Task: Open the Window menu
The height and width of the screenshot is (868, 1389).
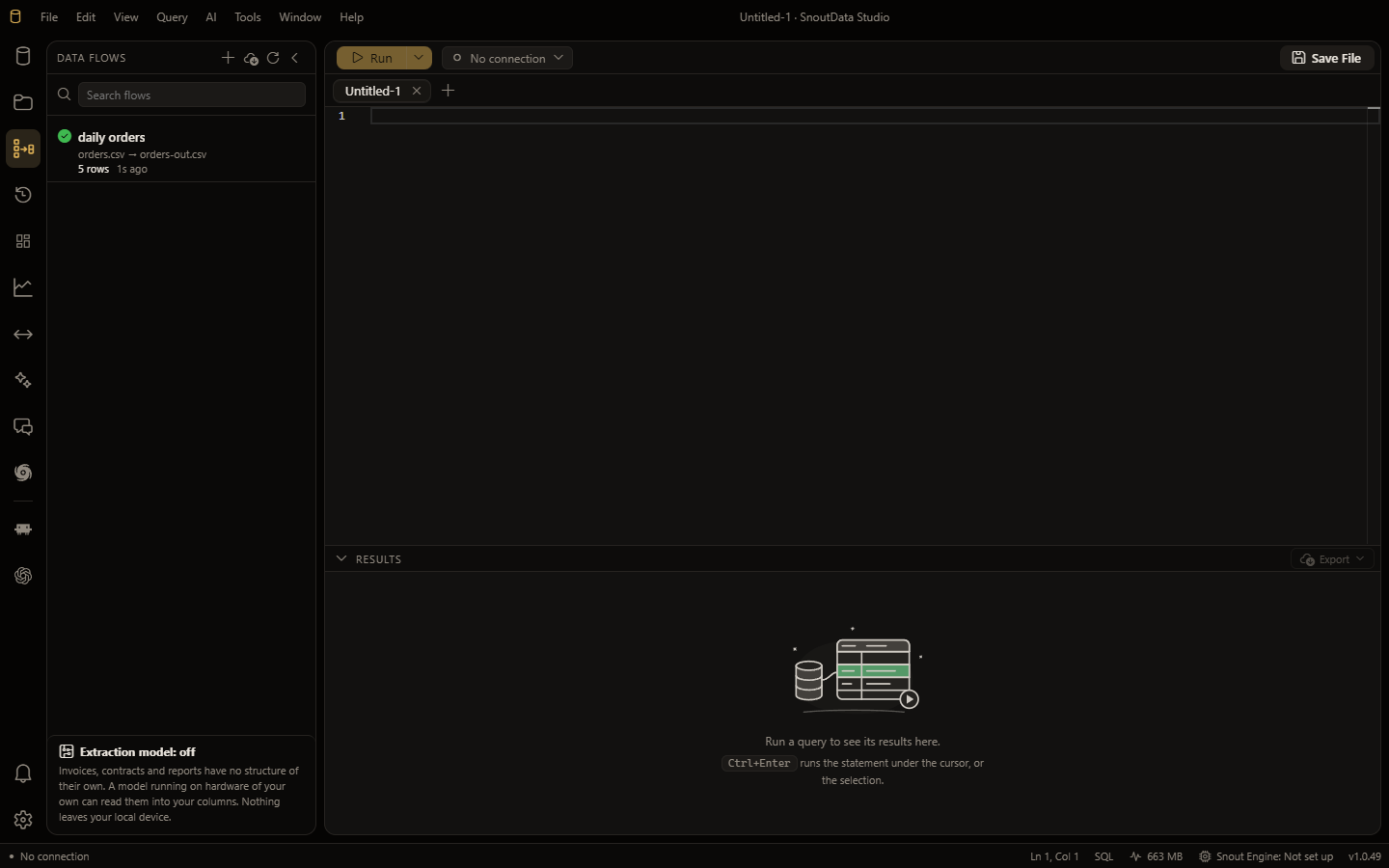Action: pyautogui.click(x=300, y=17)
